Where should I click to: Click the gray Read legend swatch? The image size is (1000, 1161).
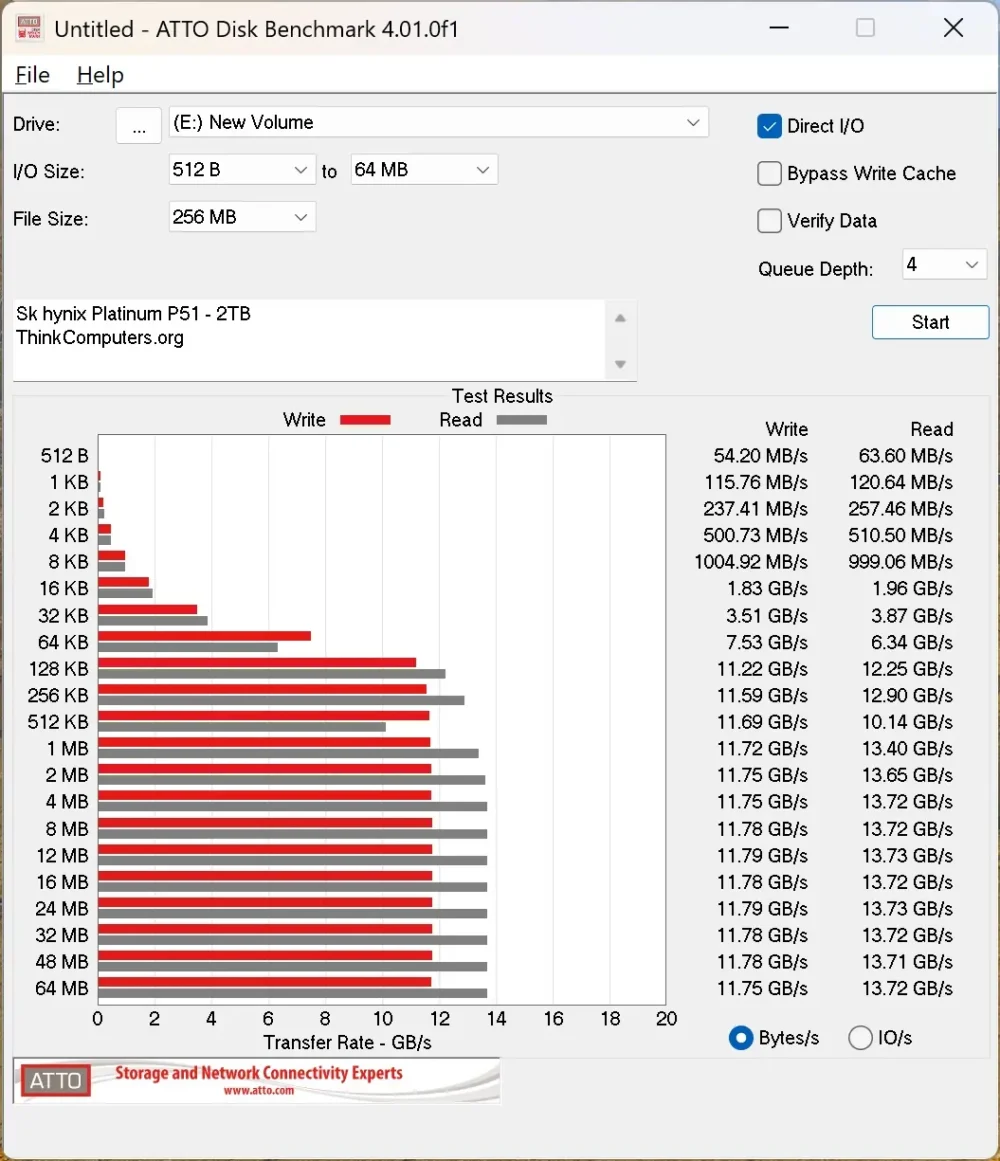(522, 420)
